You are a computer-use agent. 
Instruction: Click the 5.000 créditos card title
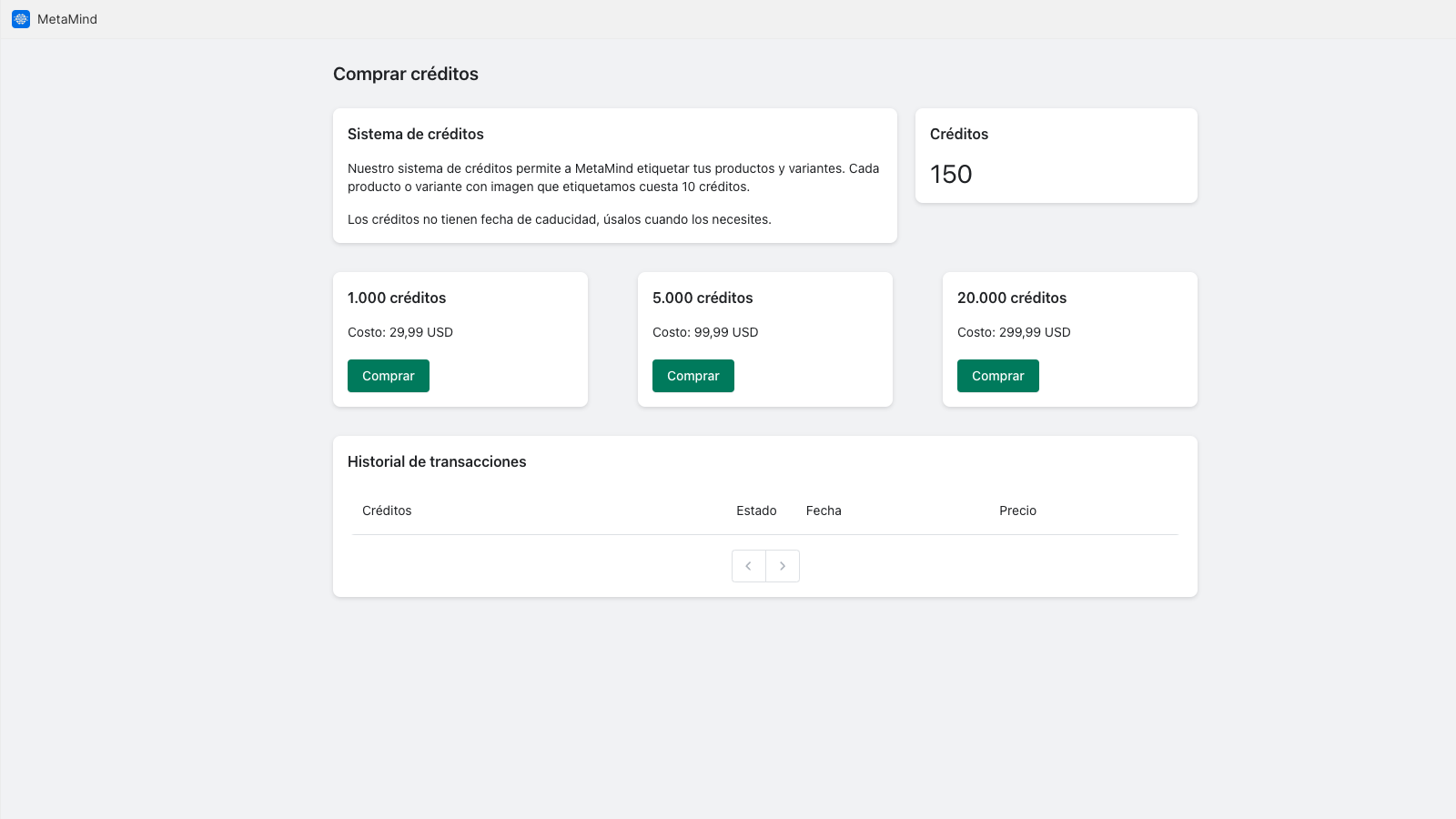tap(703, 298)
